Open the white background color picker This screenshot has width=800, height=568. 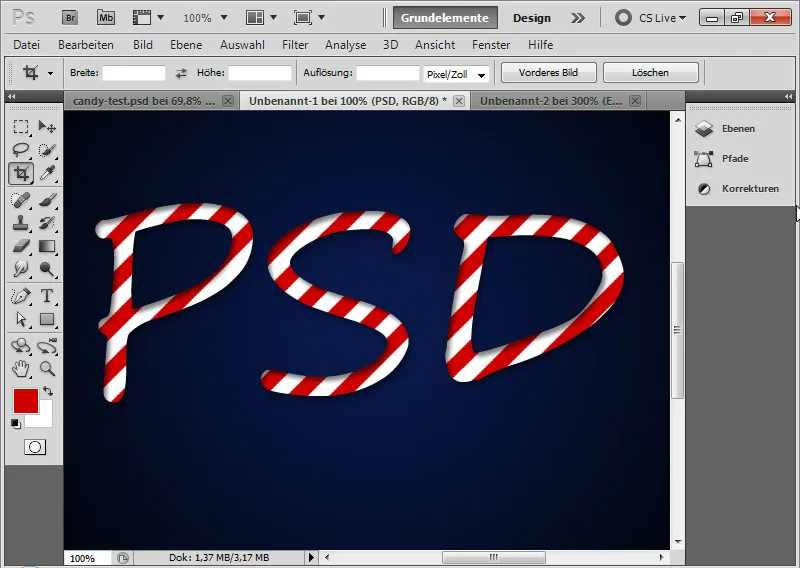click(x=45, y=419)
